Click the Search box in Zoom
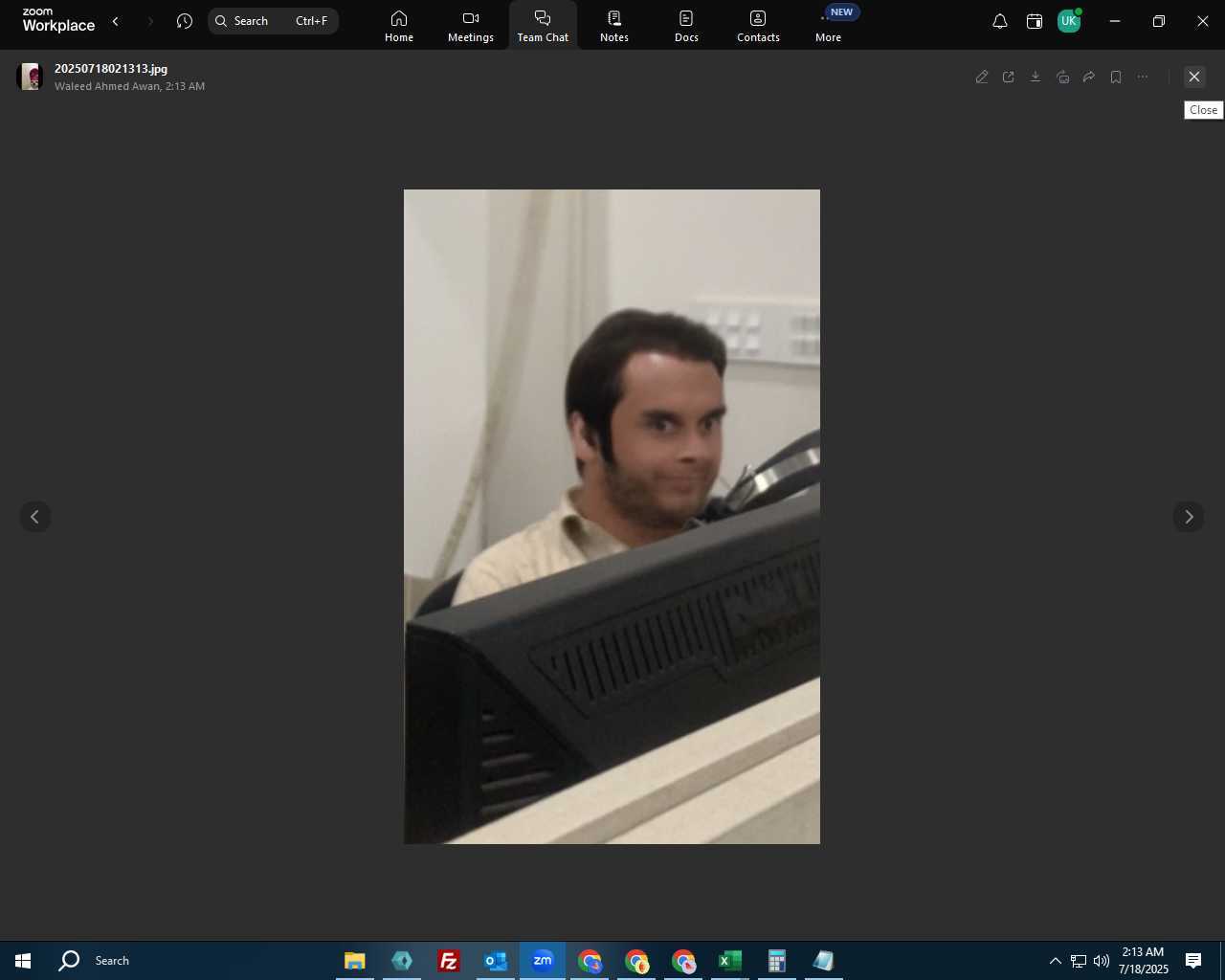This screenshot has height=980, width=1225. point(273,21)
